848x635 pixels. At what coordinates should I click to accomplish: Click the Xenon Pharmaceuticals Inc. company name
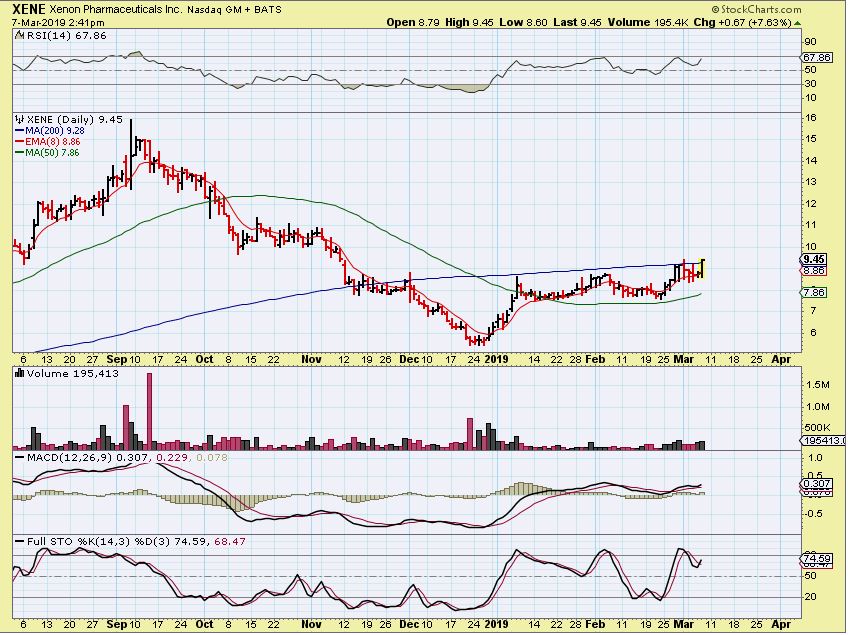click(x=116, y=10)
